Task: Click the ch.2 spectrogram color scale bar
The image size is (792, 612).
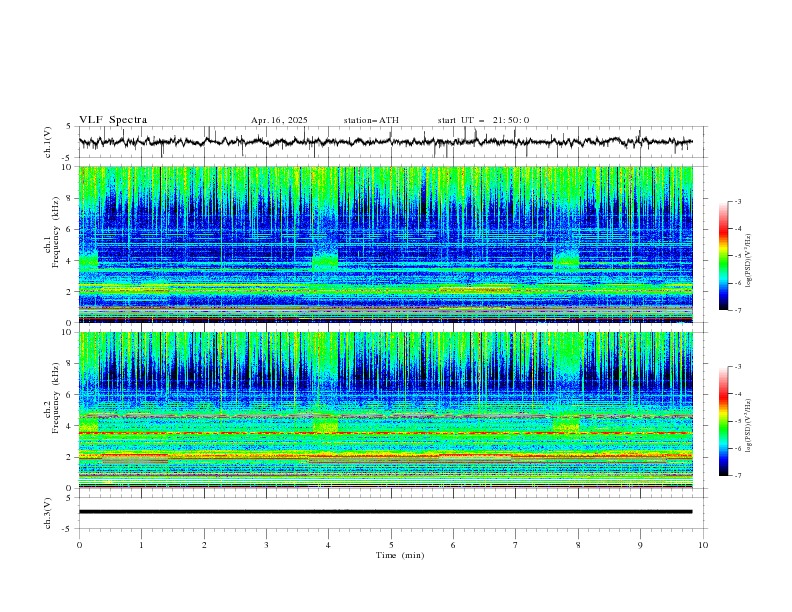Action: click(x=723, y=421)
